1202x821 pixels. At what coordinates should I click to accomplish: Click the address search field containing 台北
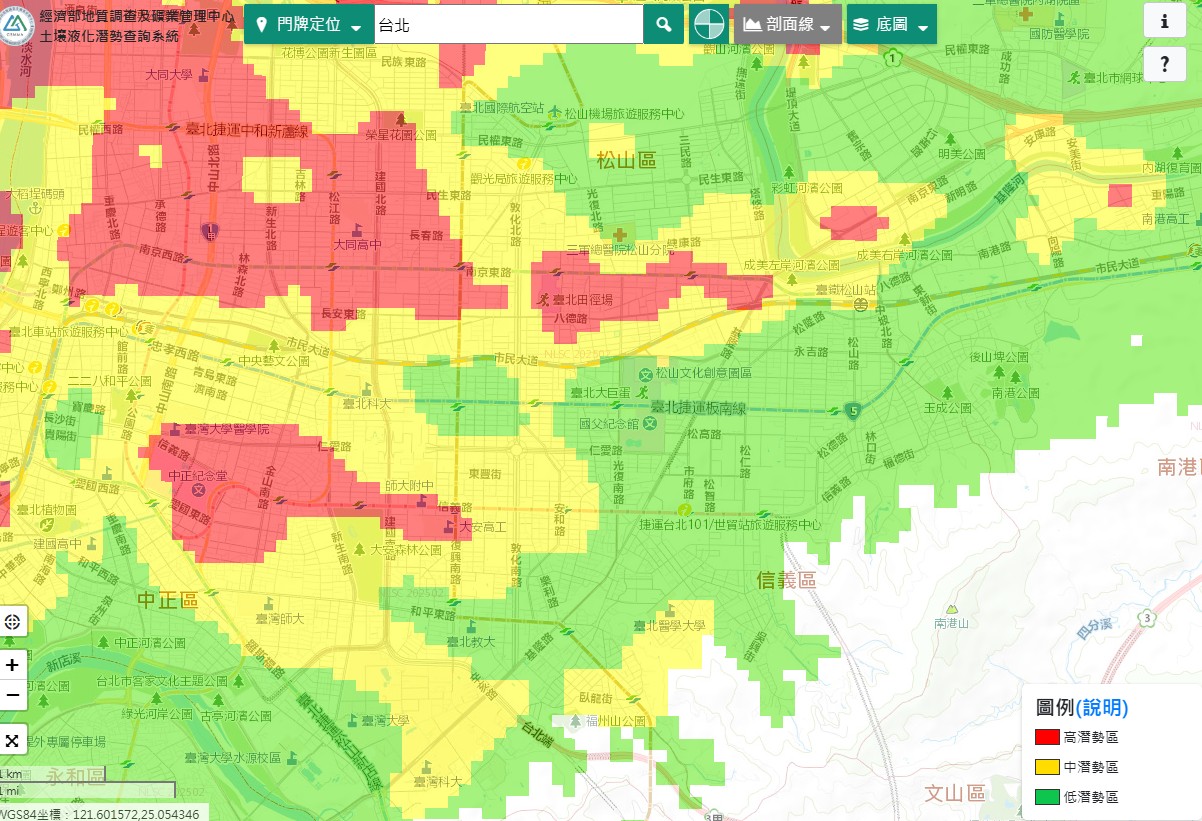tap(508, 25)
